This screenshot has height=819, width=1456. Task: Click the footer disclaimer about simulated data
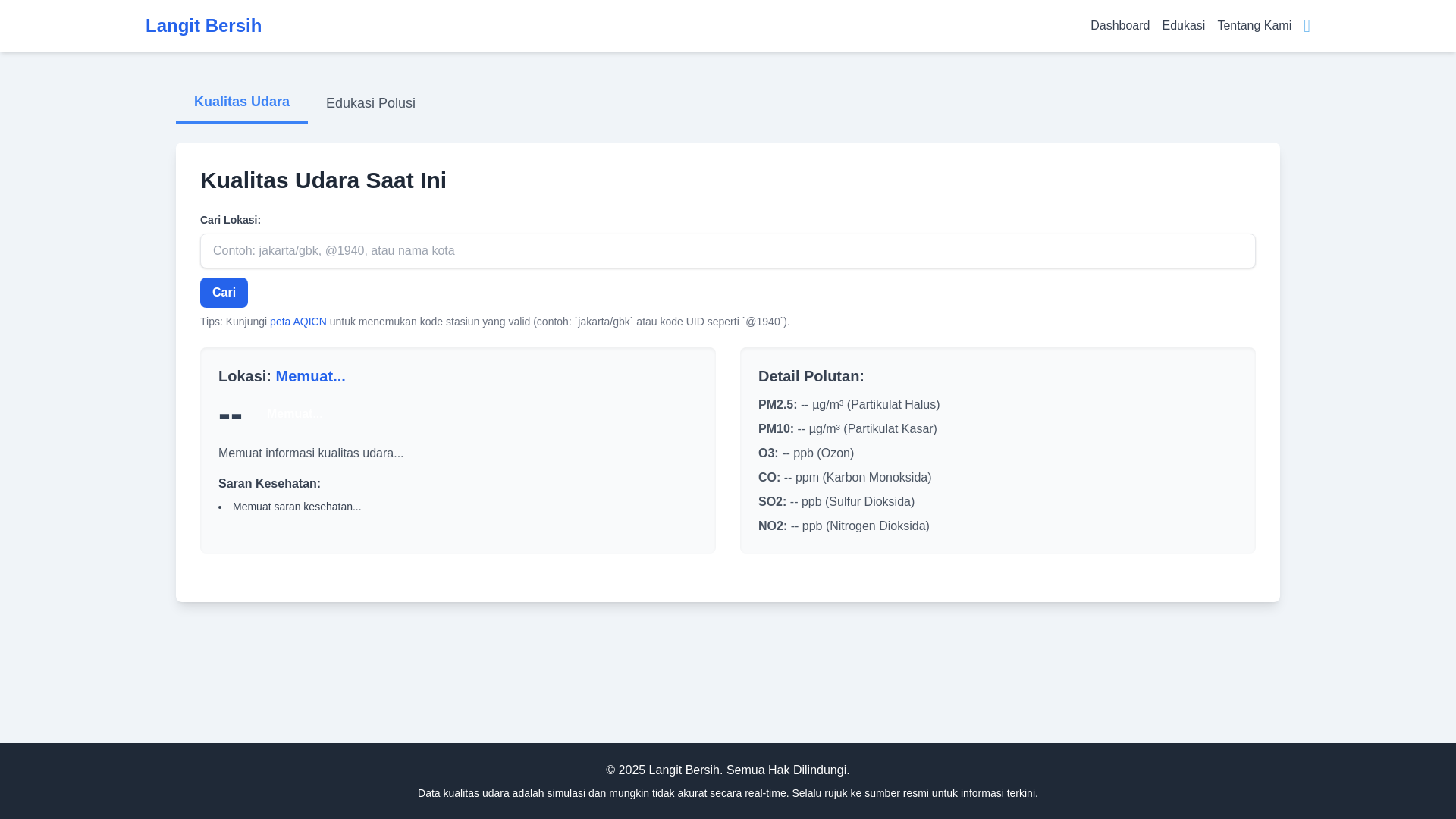pos(727,793)
